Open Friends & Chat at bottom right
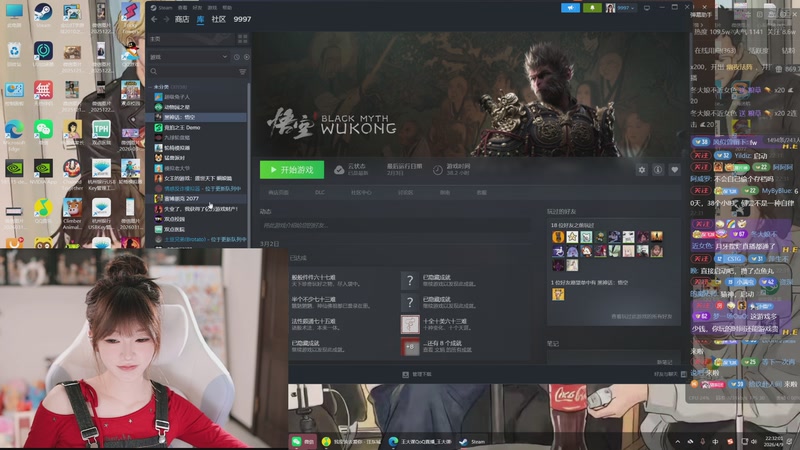Image resolution: width=800 pixels, height=450 pixels. pos(670,374)
